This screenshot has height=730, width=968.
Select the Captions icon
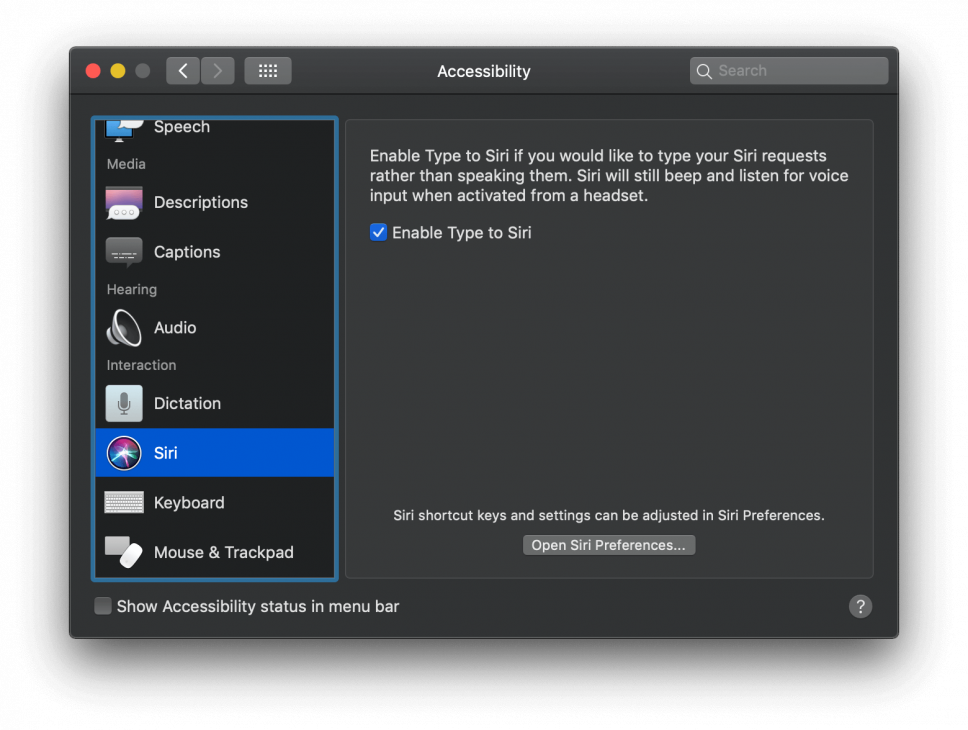click(123, 251)
